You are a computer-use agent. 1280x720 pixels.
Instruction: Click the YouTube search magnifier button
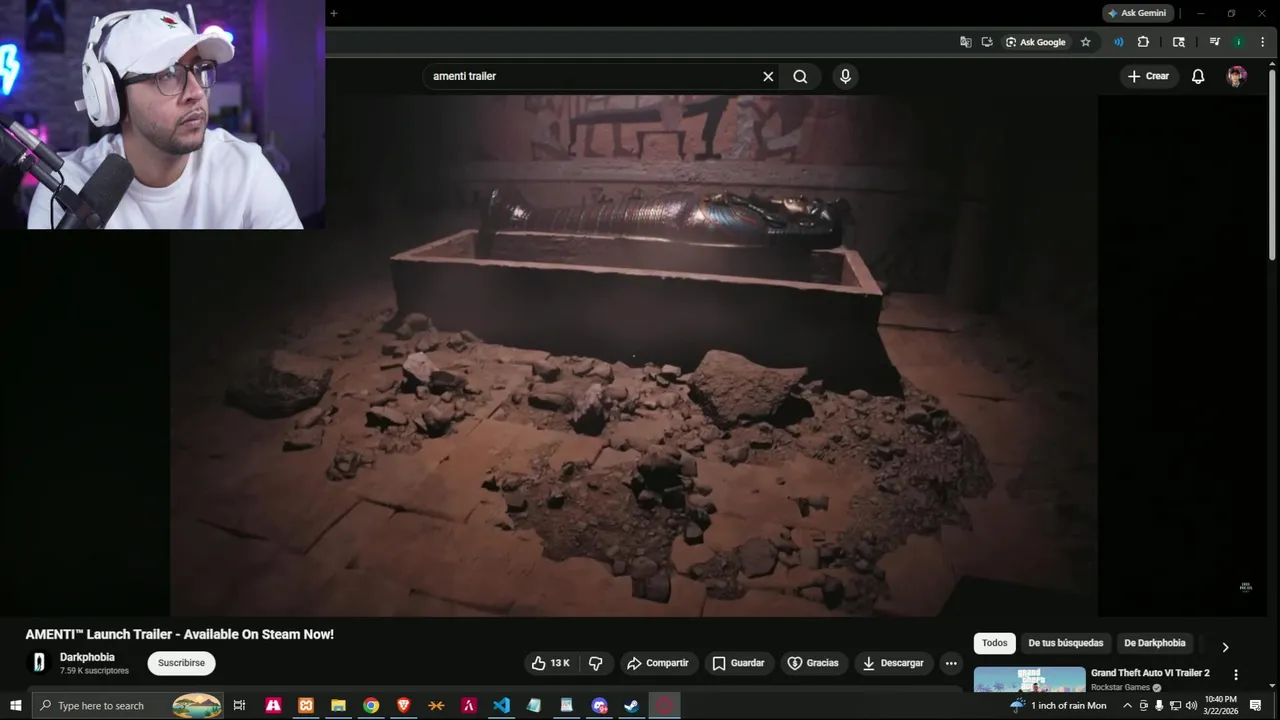tap(800, 76)
